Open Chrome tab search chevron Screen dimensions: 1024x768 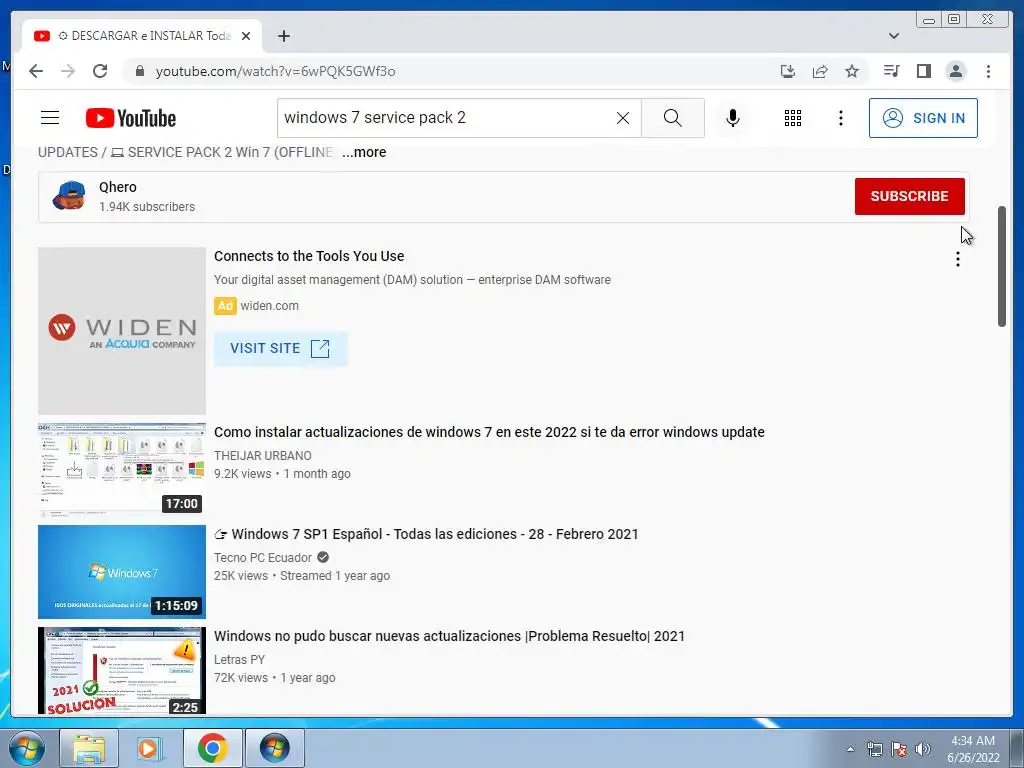tap(893, 36)
